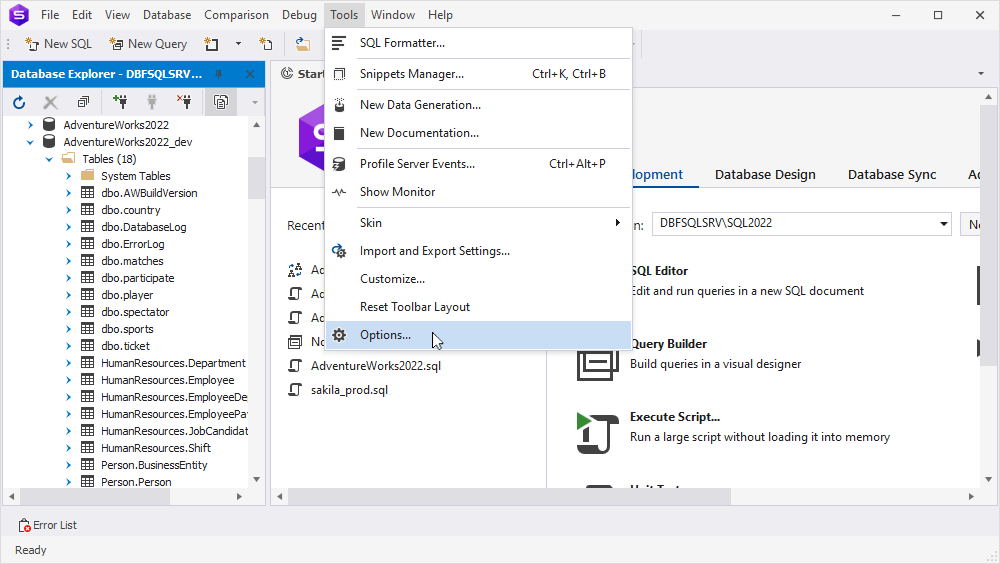Click the Query Builder icon
This screenshot has width=1000, height=564.
point(598,366)
